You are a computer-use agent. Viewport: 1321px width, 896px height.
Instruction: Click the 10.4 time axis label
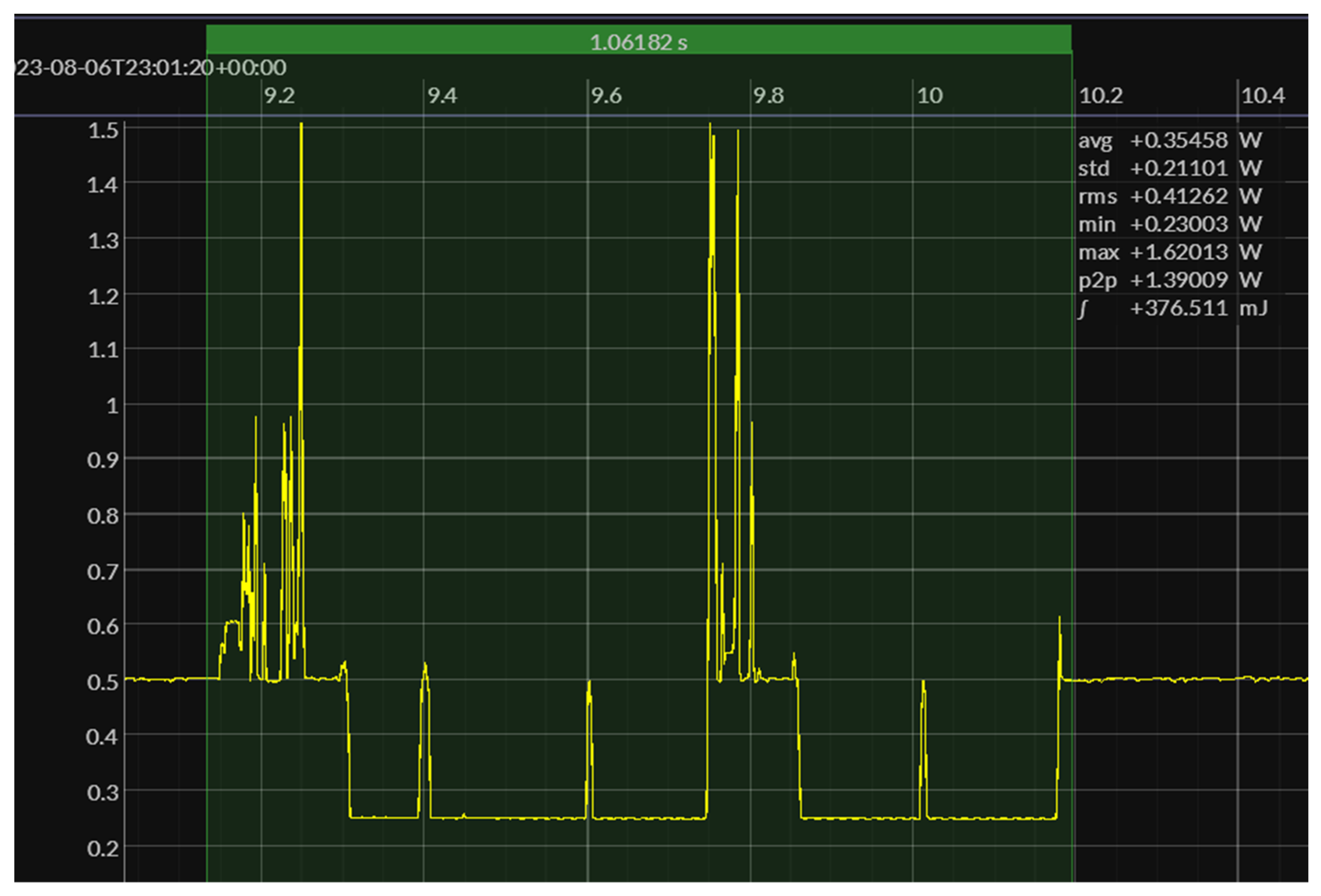tap(1263, 95)
